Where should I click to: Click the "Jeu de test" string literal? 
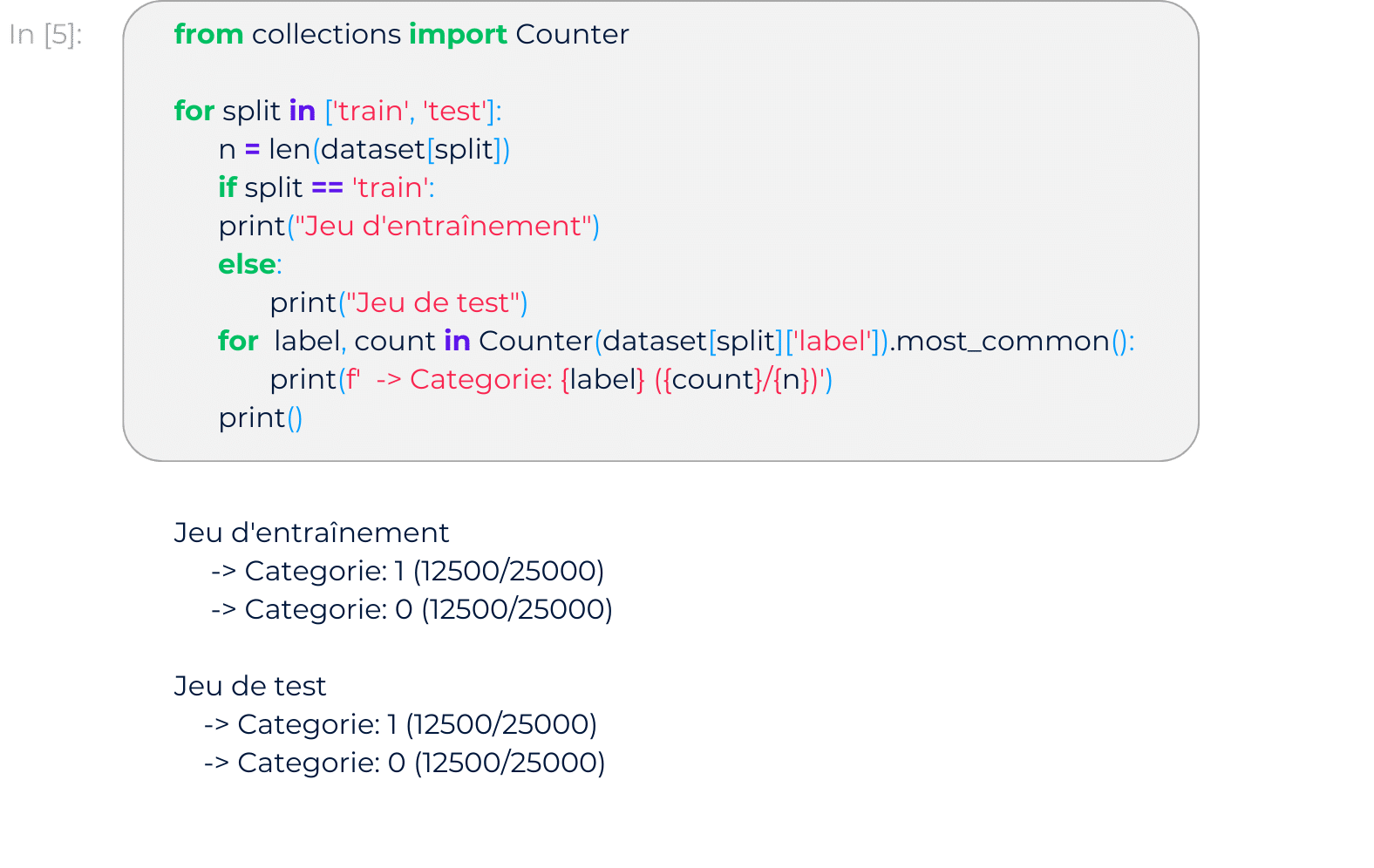(433, 302)
